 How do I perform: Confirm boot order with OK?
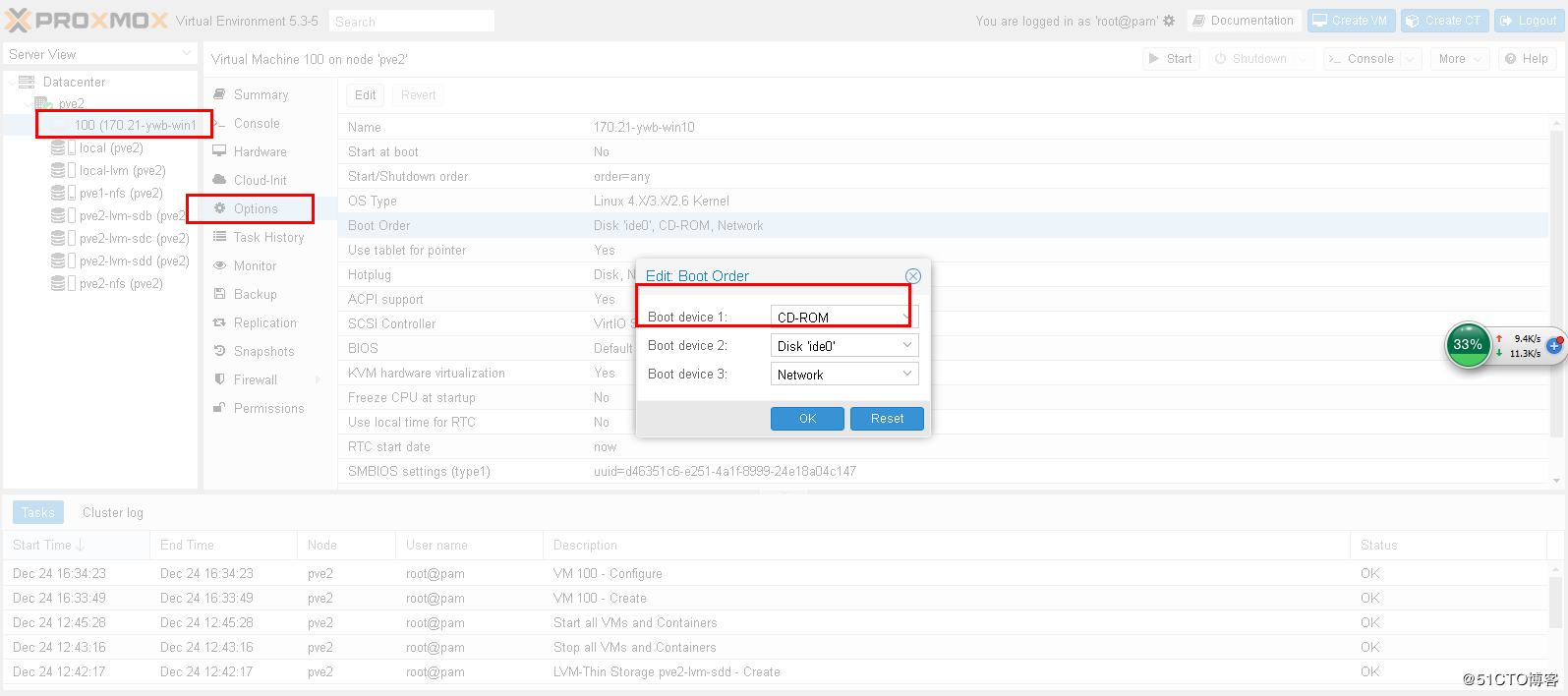808,419
